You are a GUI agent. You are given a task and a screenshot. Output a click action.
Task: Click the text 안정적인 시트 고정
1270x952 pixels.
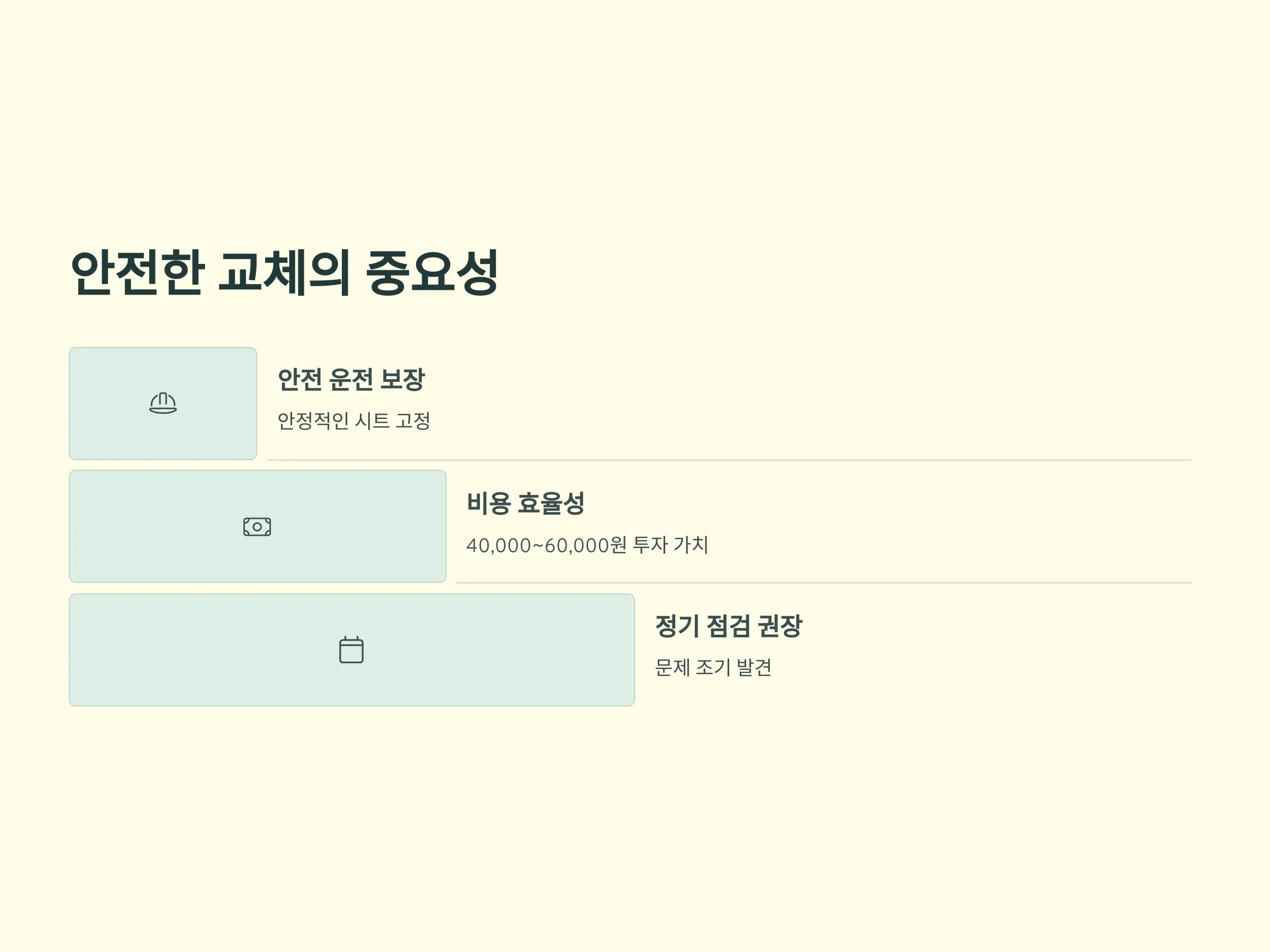[x=354, y=420]
